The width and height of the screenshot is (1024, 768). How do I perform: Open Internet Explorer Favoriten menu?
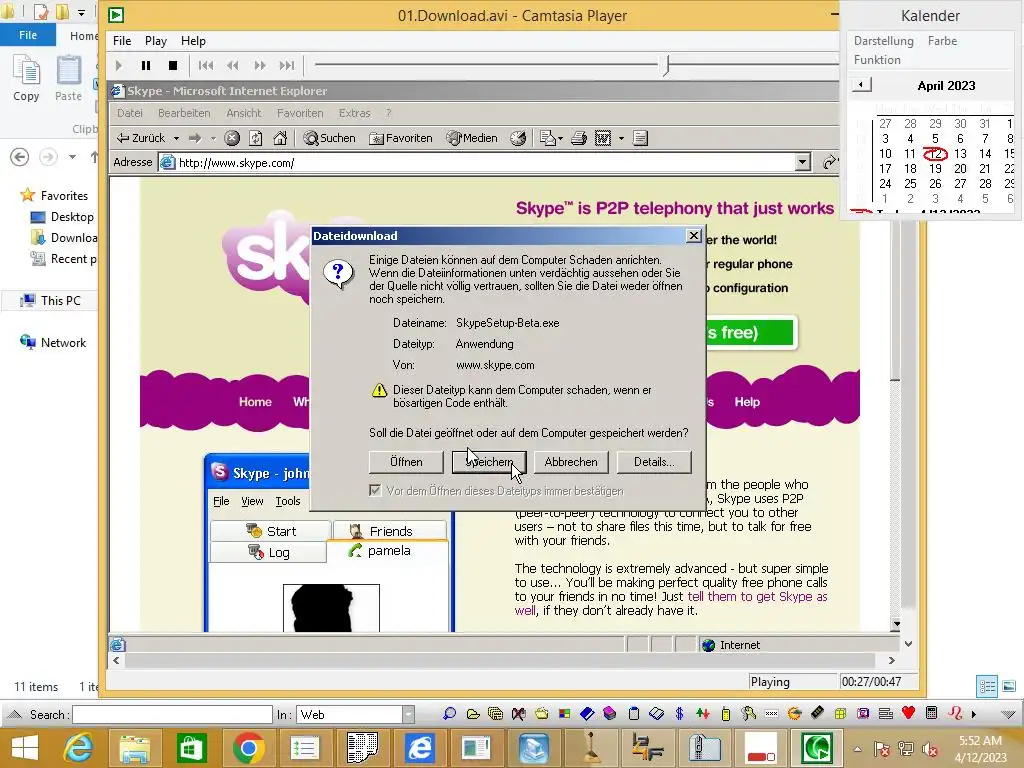[x=300, y=113]
